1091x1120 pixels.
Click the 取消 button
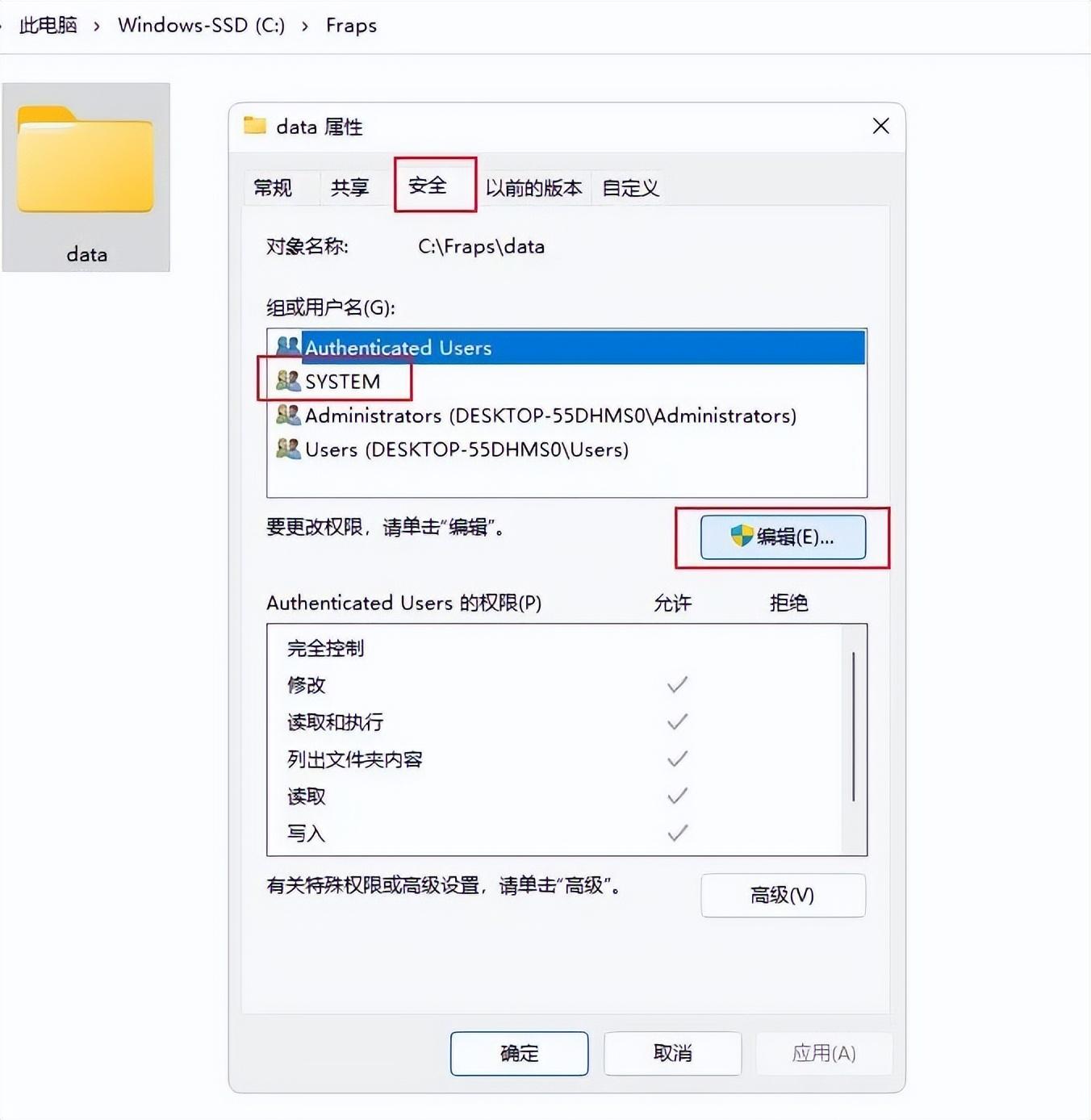pyautogui.click(x=672, y=1053)
